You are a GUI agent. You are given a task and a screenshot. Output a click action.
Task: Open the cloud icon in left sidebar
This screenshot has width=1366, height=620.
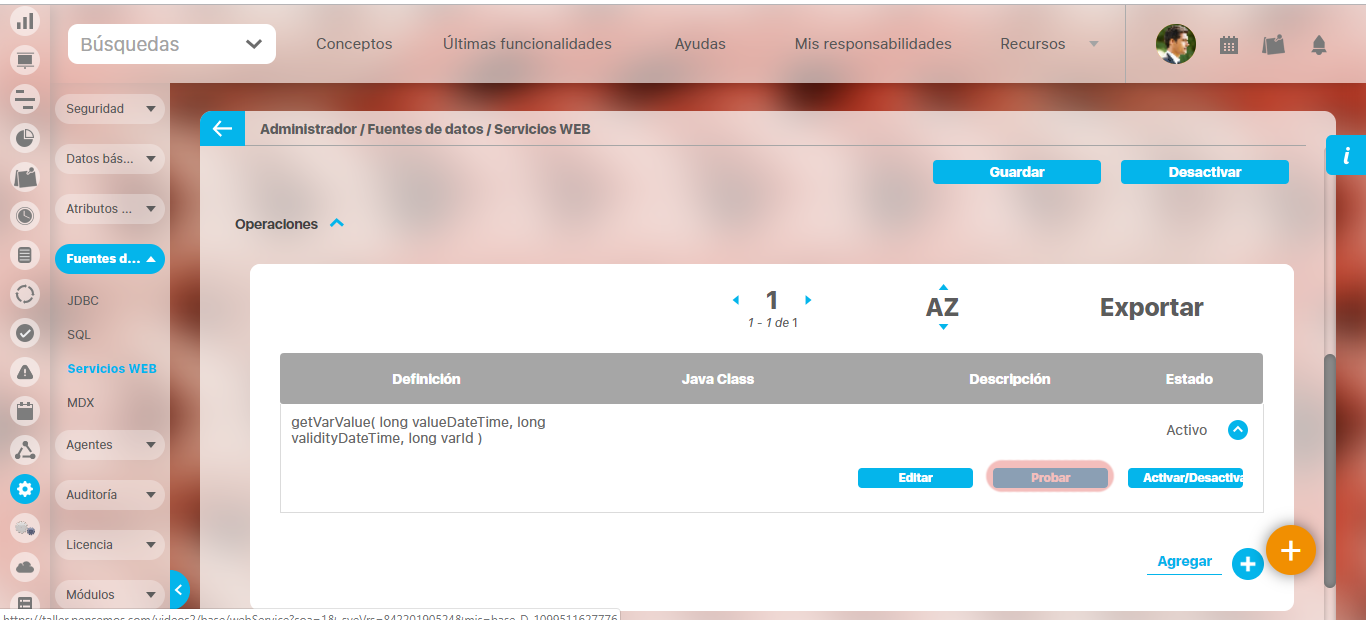coord(25,567)
